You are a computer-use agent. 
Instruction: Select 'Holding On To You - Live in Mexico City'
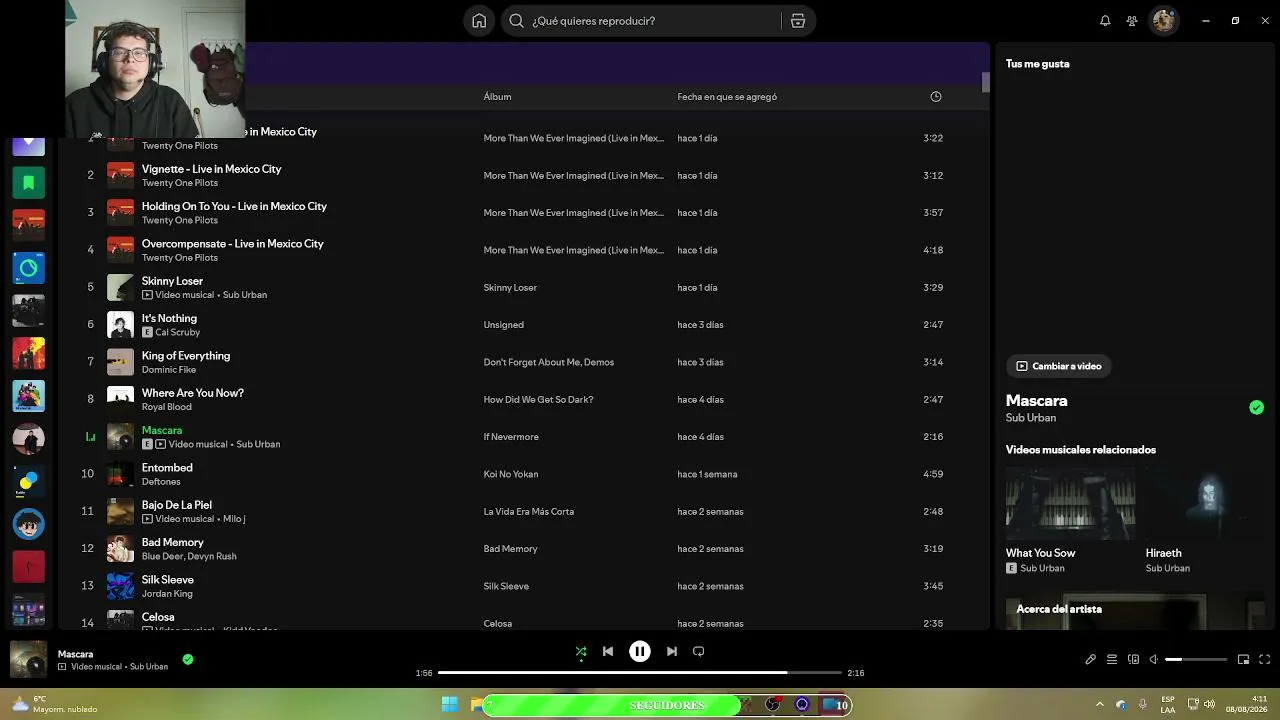[x=234, y=206]
